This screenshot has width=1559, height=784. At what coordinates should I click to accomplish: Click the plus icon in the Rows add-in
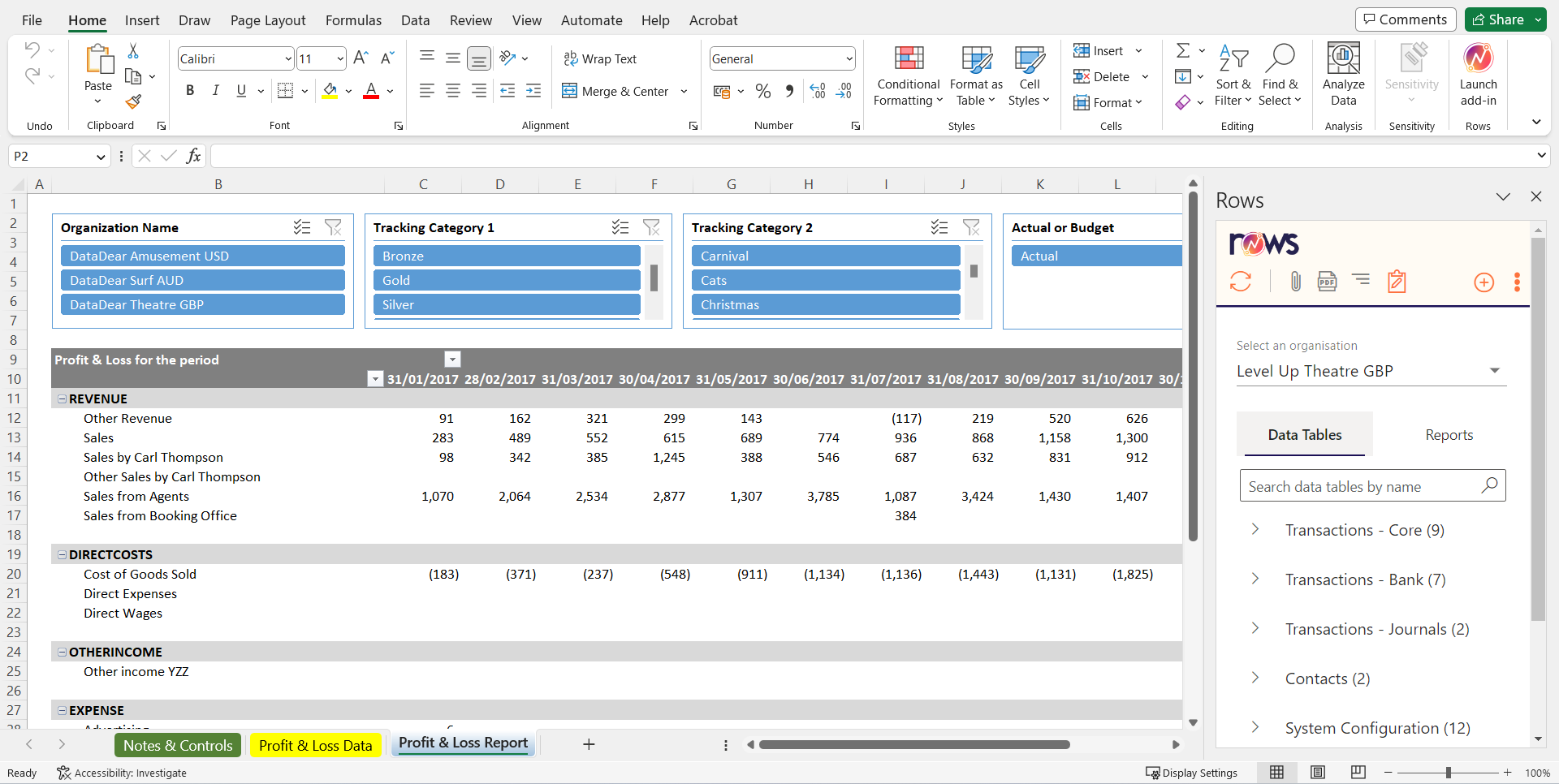pyautogui.click(x=1484, y=282)
